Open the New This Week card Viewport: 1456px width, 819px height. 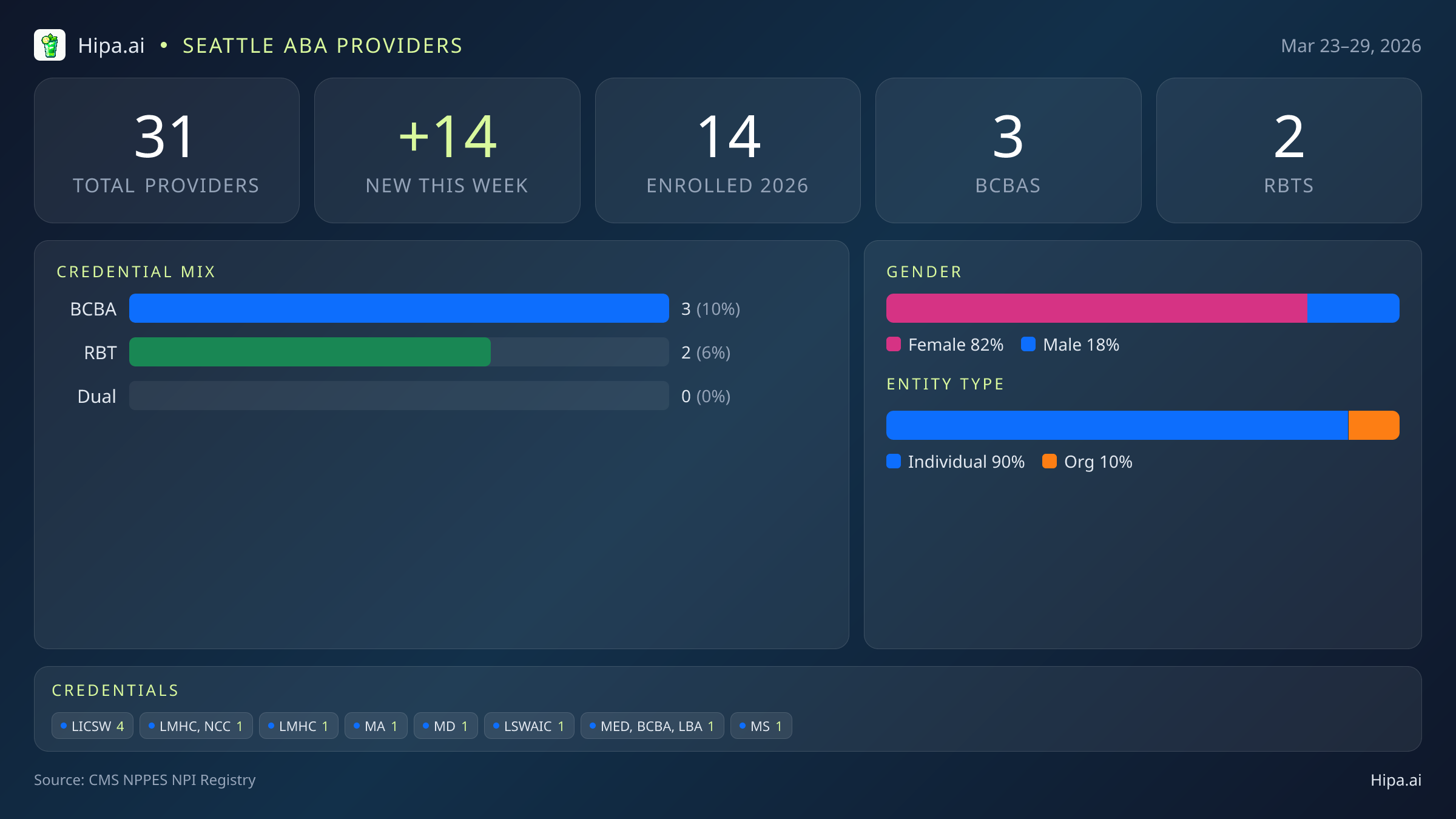[x=447, y=150]
